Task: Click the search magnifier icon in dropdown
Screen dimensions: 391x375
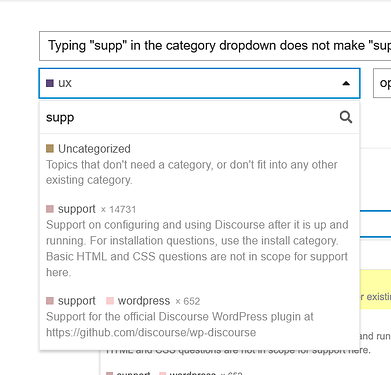Action: click(346, 117)
